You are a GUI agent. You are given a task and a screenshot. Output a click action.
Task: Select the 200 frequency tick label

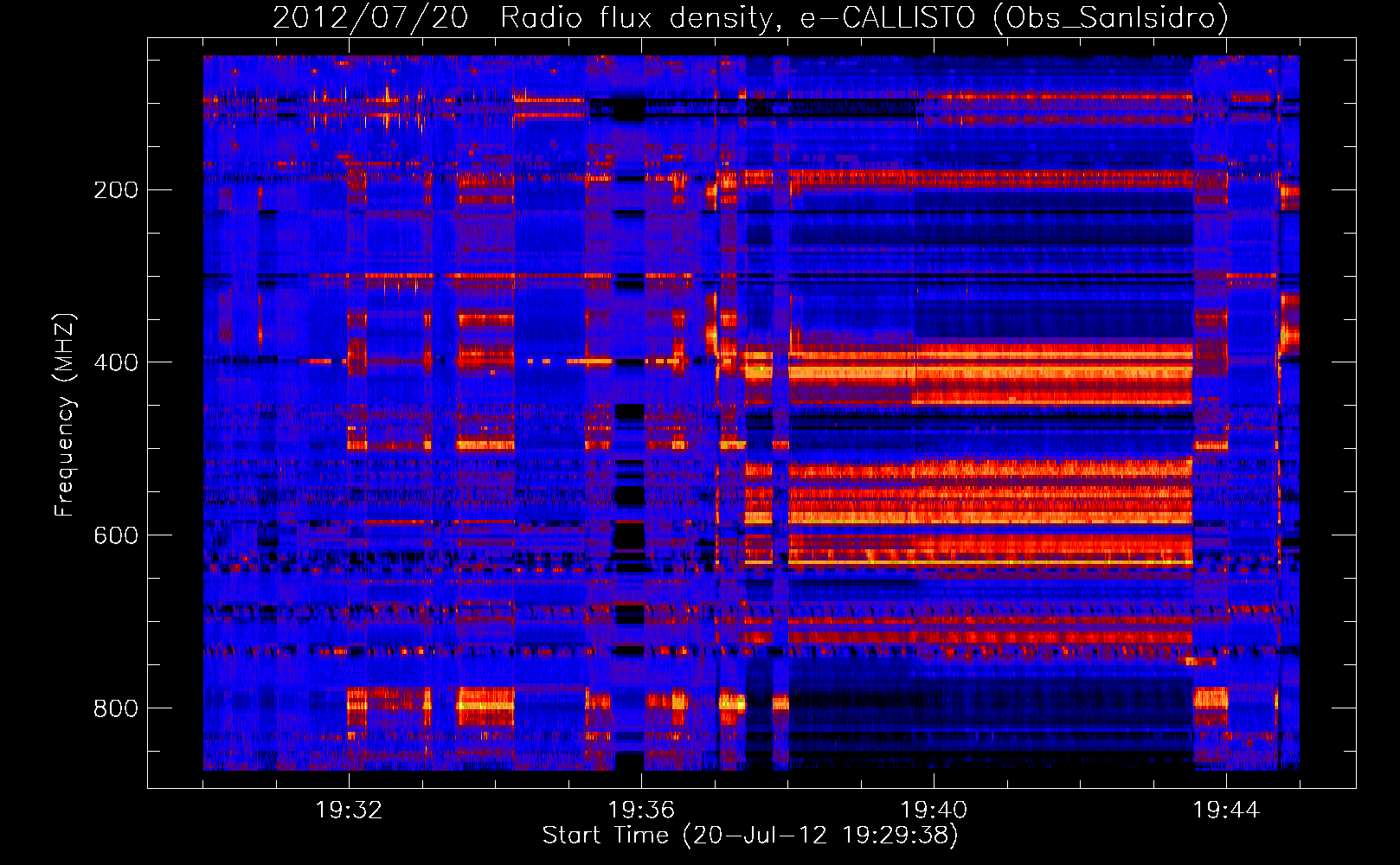coord(116,189)
